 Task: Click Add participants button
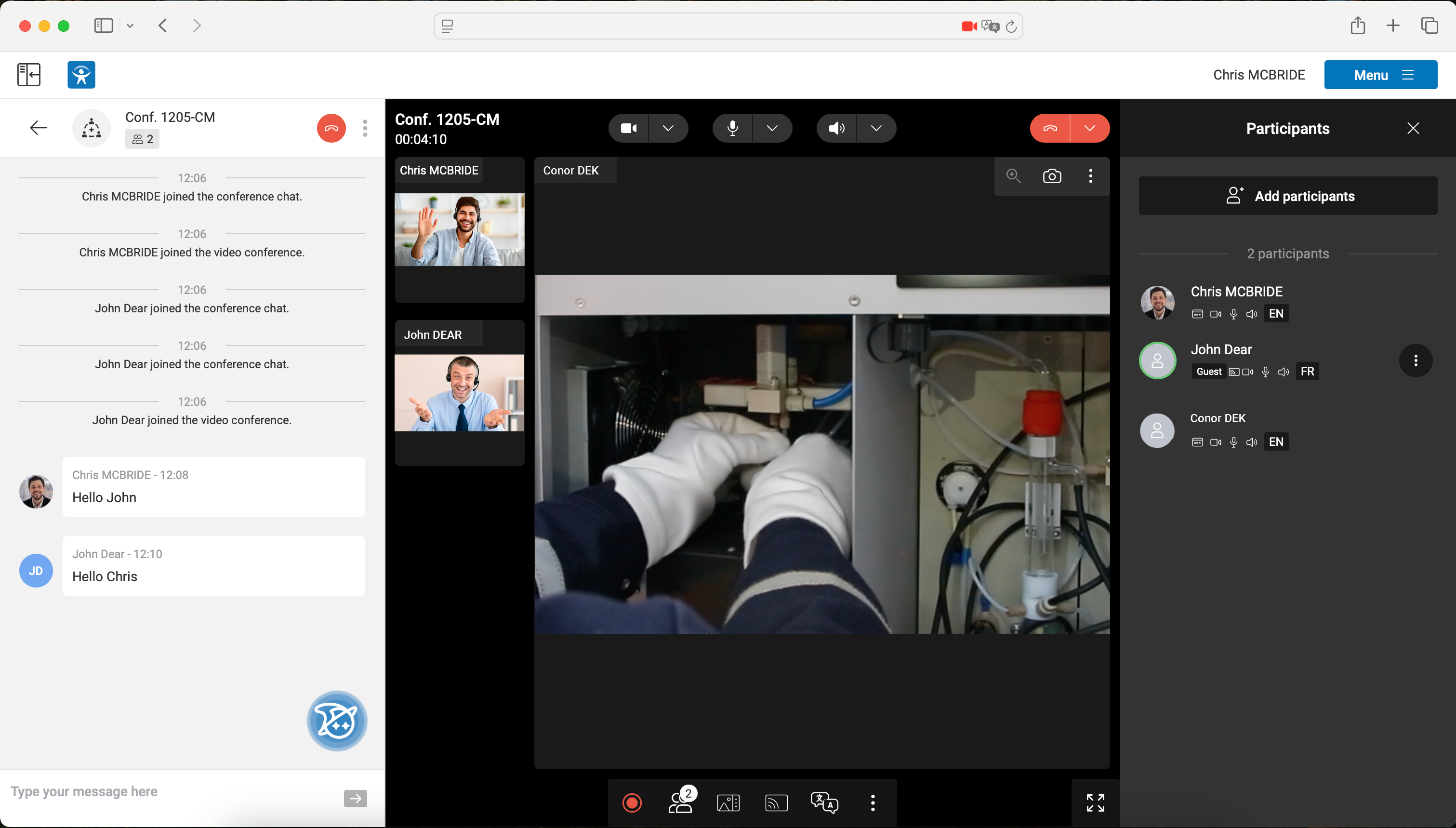1288,196
